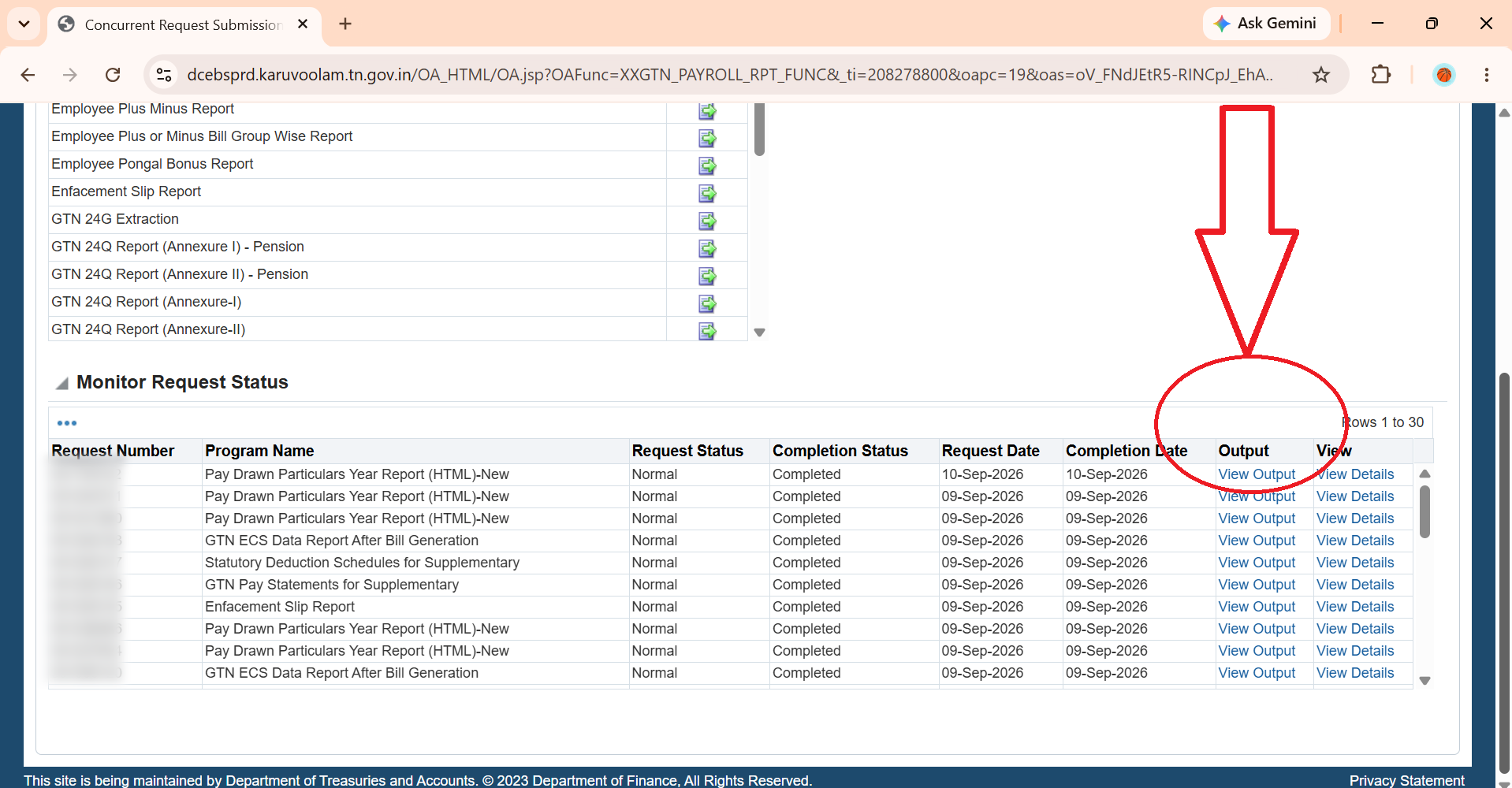Submit GTN 24Q Report (Annexure I) - Pension
This screenshot has height=788, width=1512.
tap(707, 248)
